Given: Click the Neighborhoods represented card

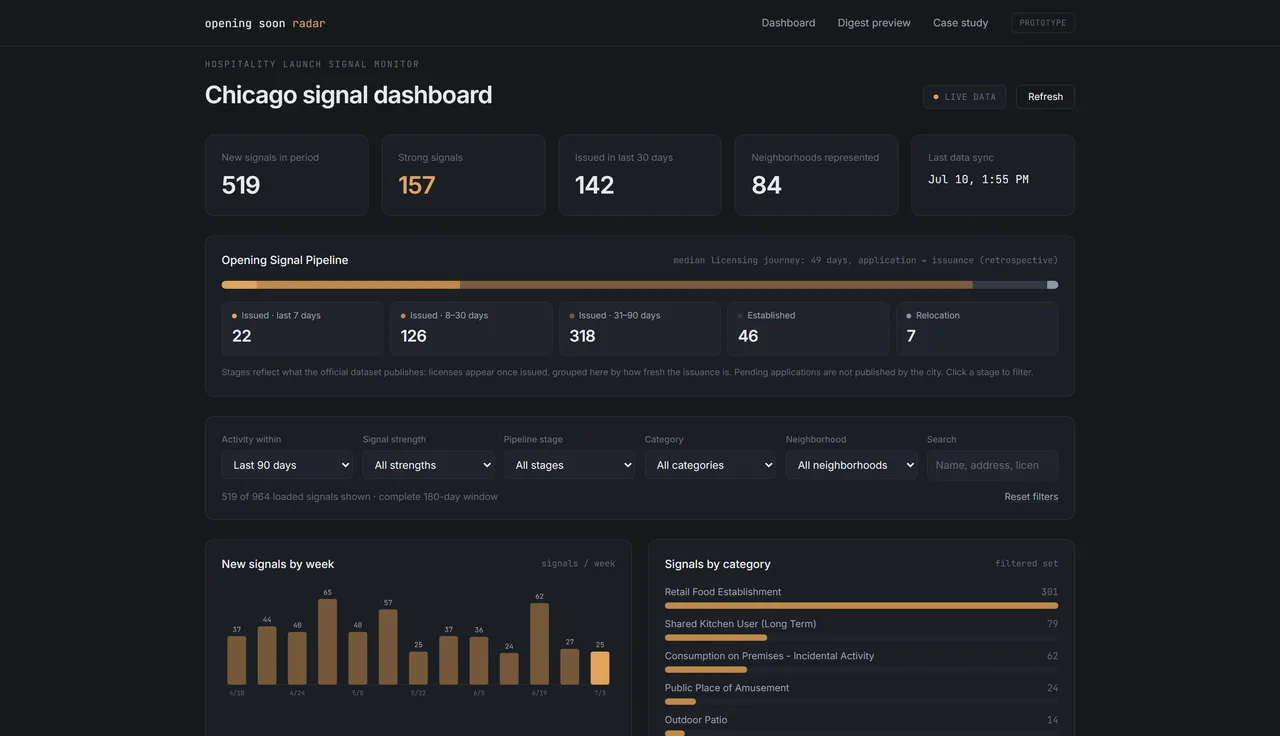Looking at the screenshot, I should (816, 175).
